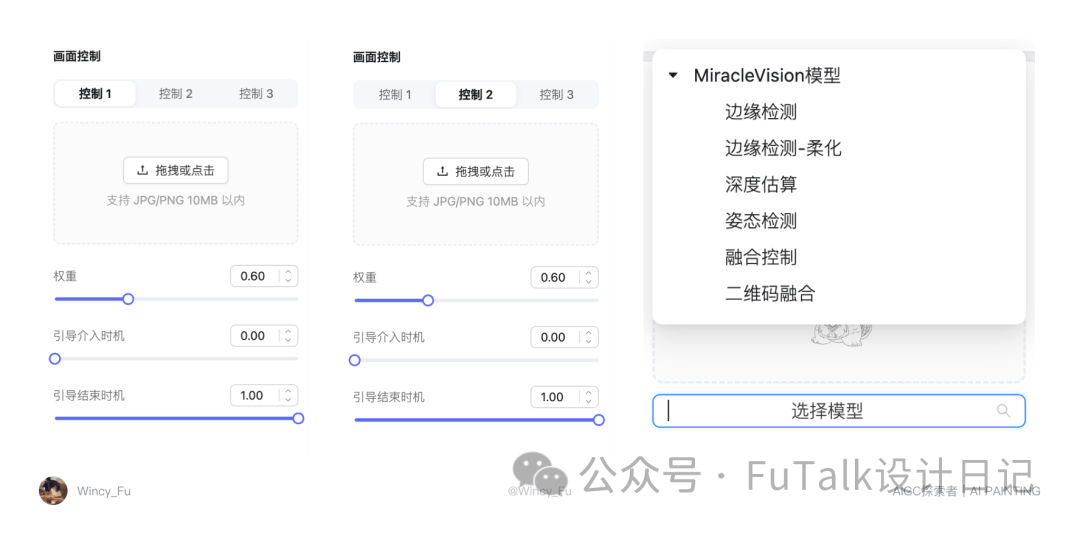
Task: Choose 深度估算 from the model list
Action: click(x=760, y=185)
